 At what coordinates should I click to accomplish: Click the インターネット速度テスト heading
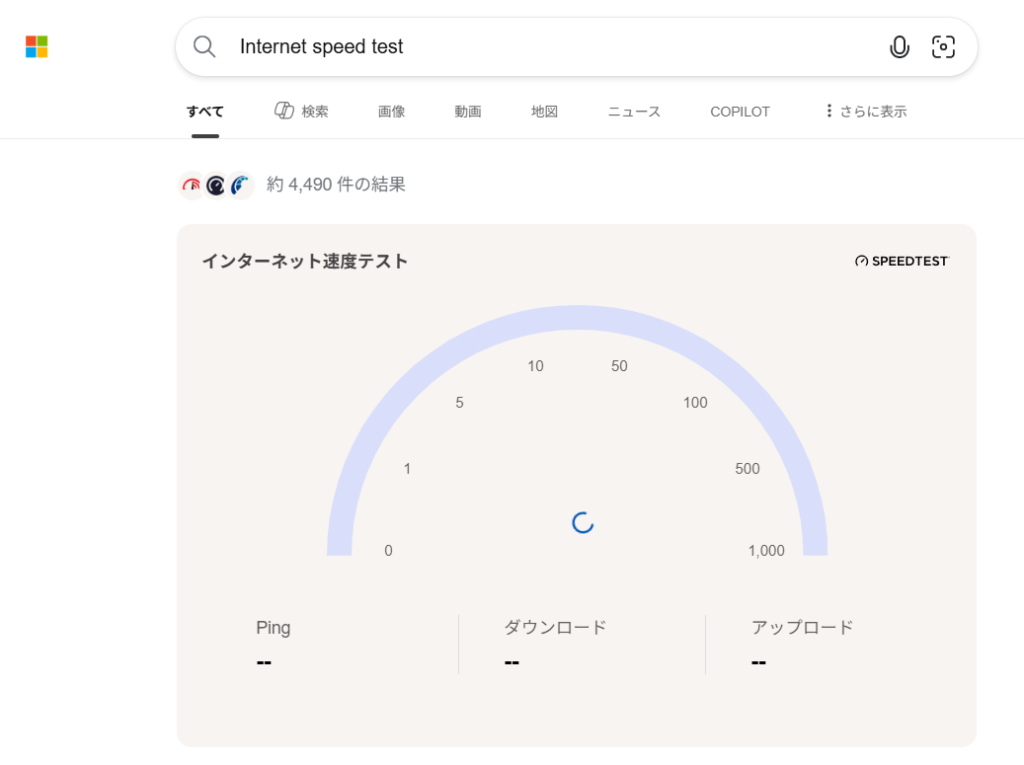[305, 261]
